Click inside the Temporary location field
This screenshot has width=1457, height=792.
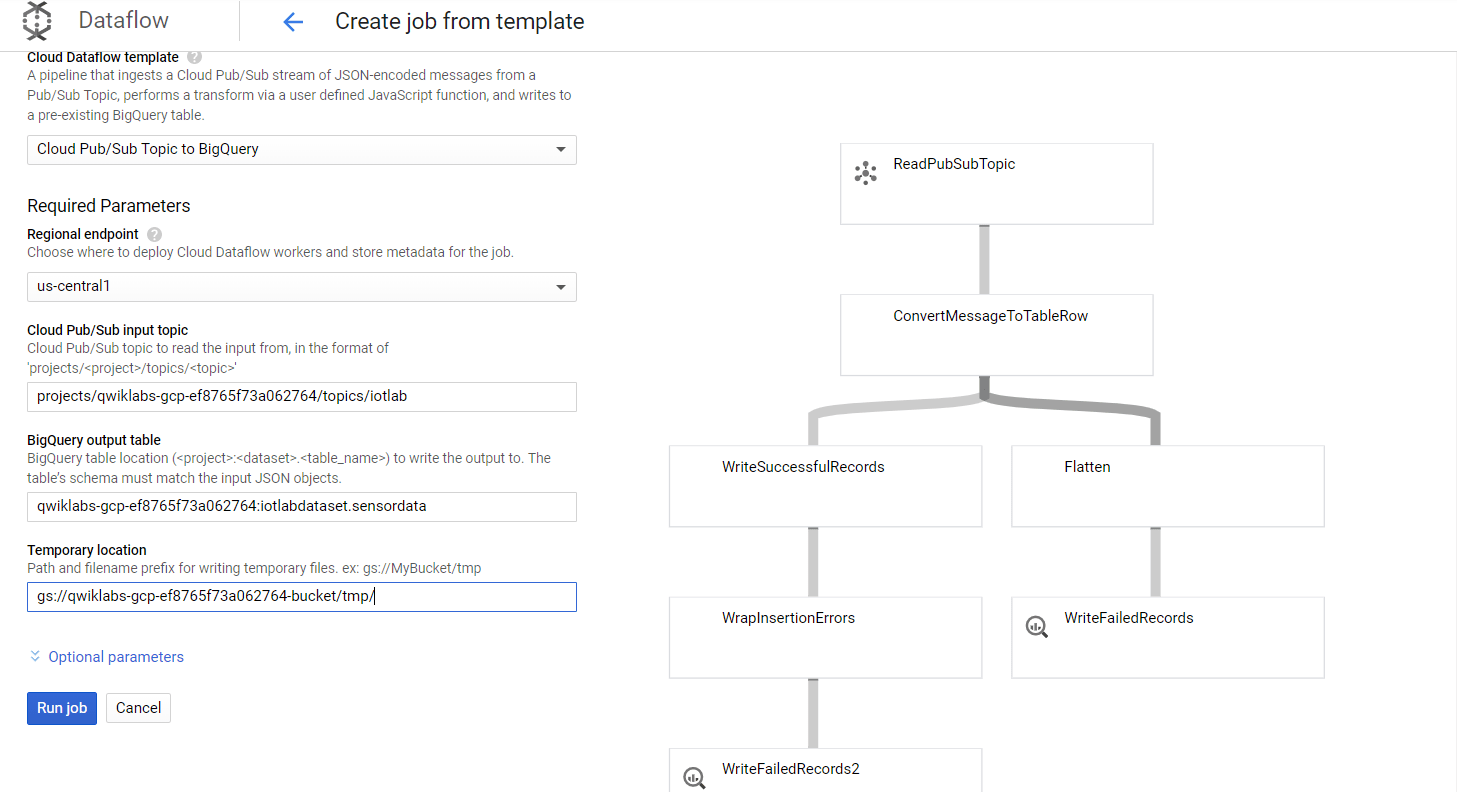point(301,597)
